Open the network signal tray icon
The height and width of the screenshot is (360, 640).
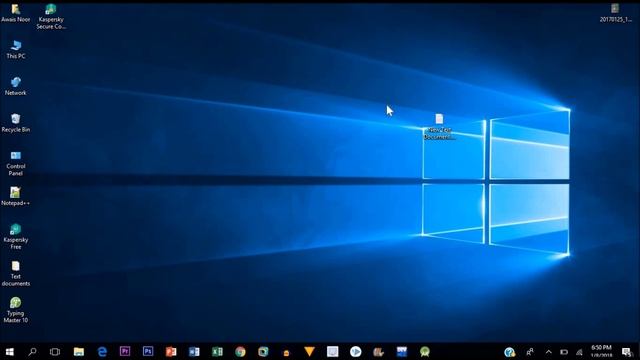point(579,352)
